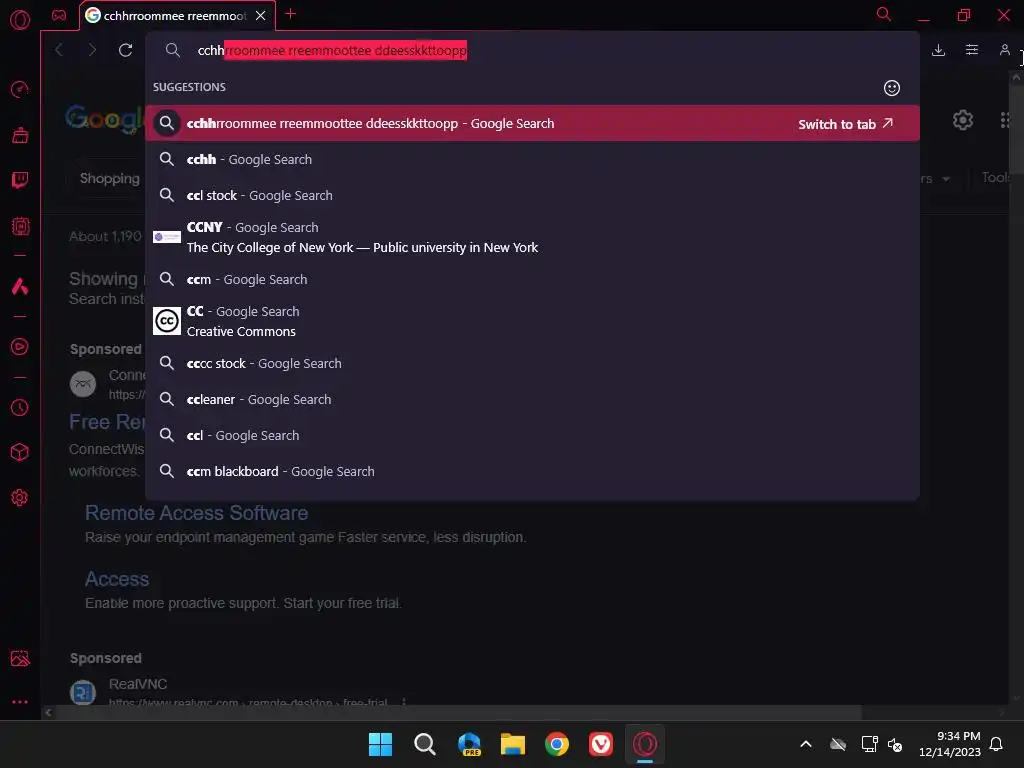Click the smiley feedback icon in suggestions
1024x768 pixels.
click(x=891, y=88)
